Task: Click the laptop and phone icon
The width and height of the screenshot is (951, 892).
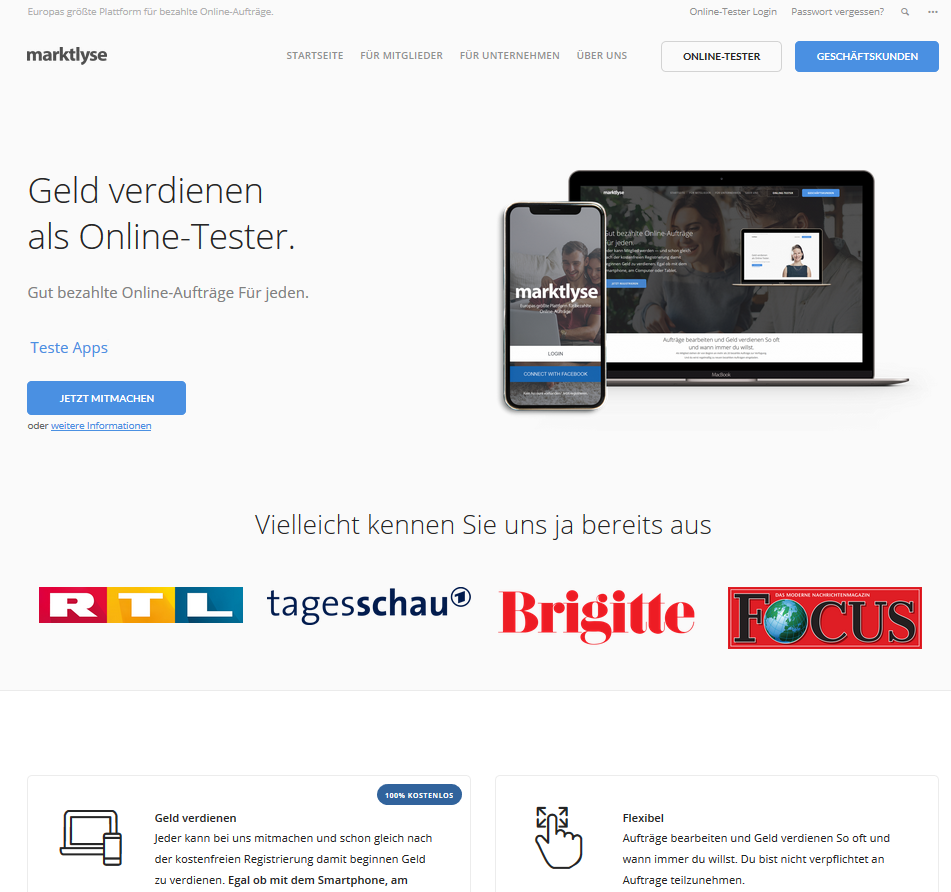Action: 91,837
